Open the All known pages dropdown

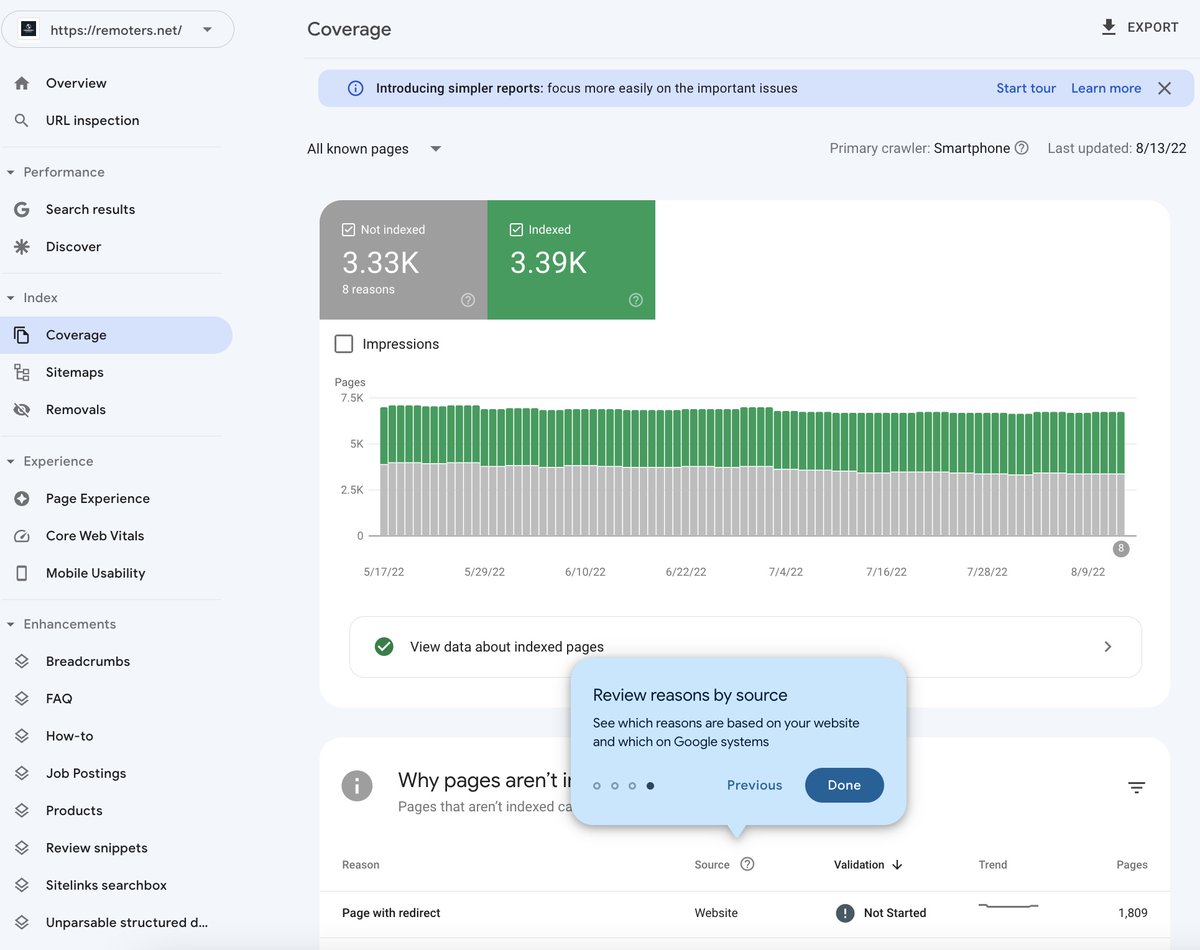point(374,148)
